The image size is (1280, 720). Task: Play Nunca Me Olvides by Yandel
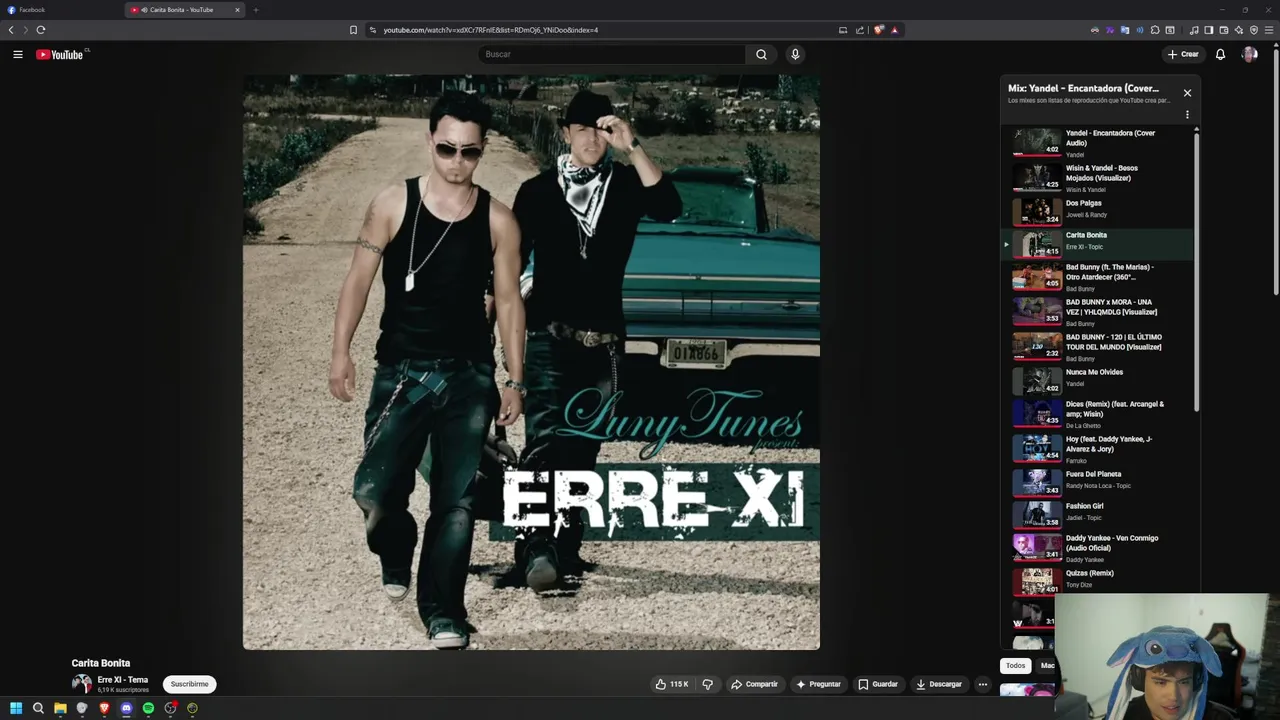point(1098,381)
